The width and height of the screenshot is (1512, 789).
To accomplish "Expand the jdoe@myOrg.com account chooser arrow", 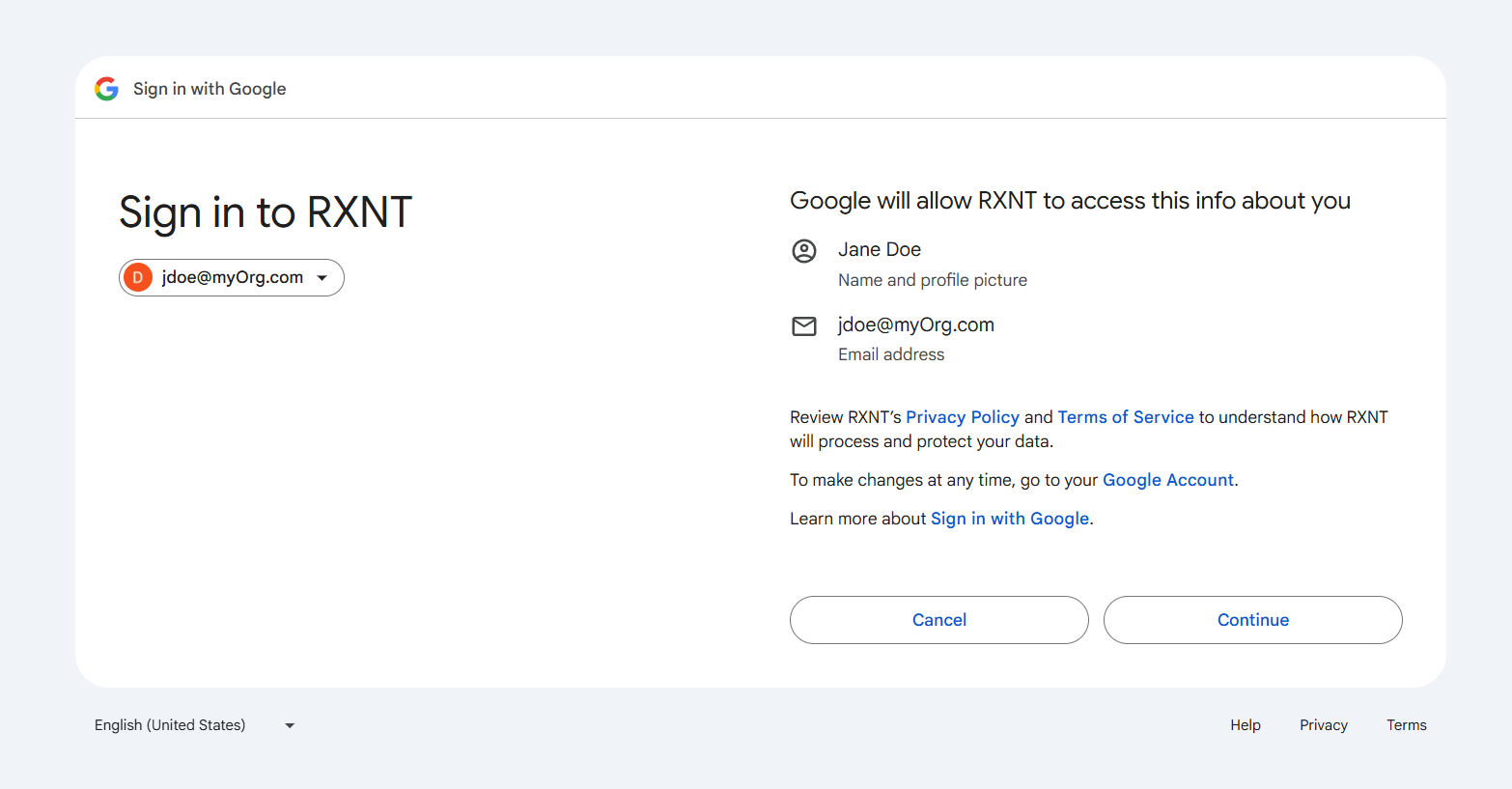I will (x=322, y=278).
